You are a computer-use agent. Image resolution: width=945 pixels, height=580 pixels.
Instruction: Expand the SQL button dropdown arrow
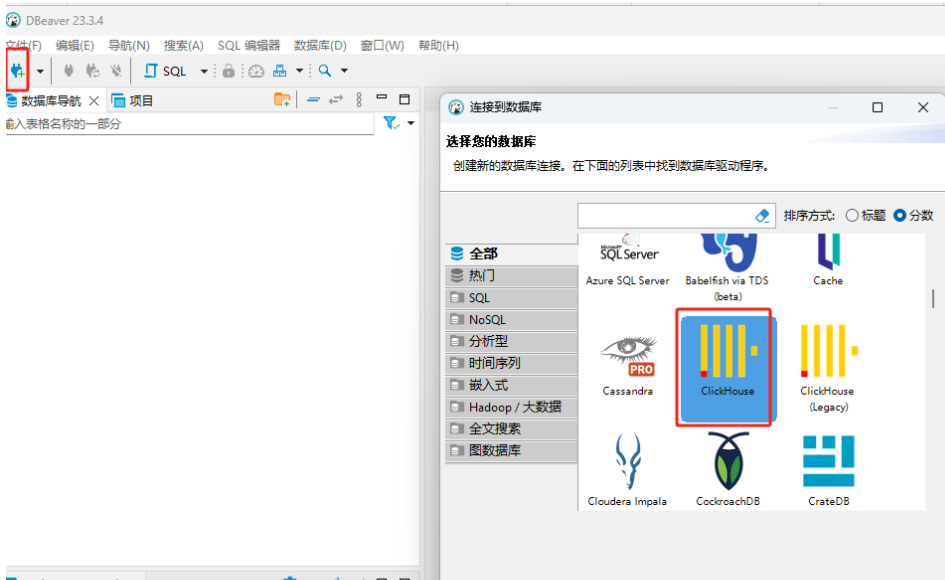pyautogui.click(x=204, y=71)
